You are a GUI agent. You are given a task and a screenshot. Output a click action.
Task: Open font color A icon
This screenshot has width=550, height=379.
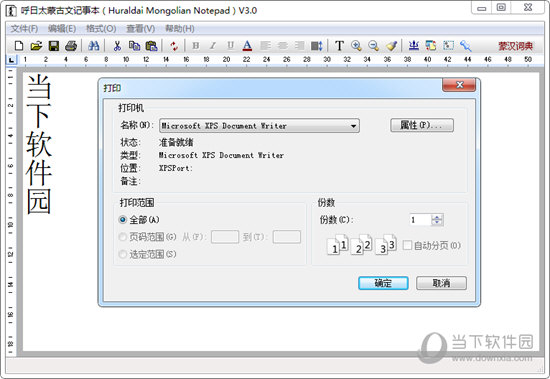coord(247,46)
